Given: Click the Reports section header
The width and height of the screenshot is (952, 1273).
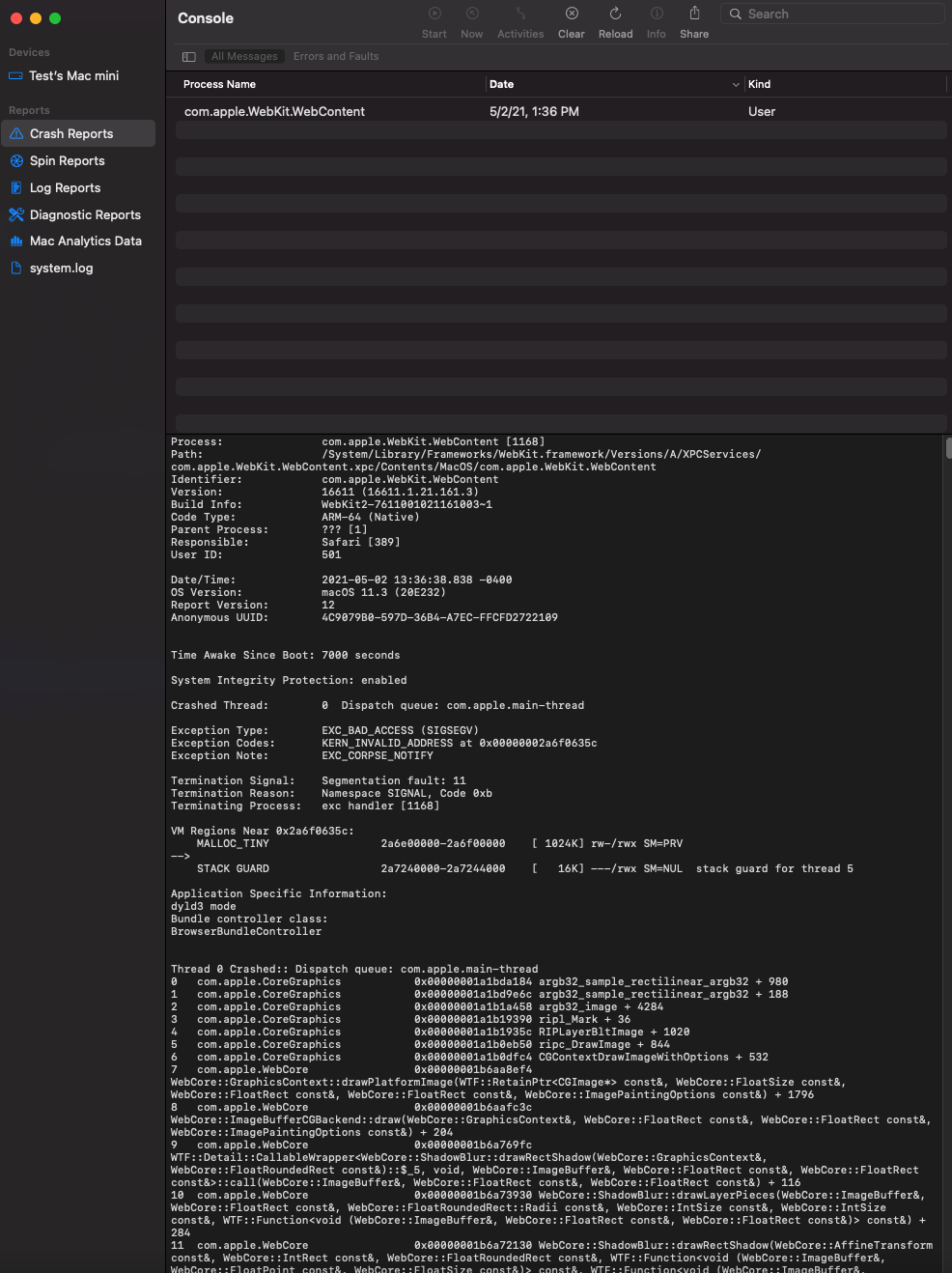Looking at the screenshot, I should (29, 110).
